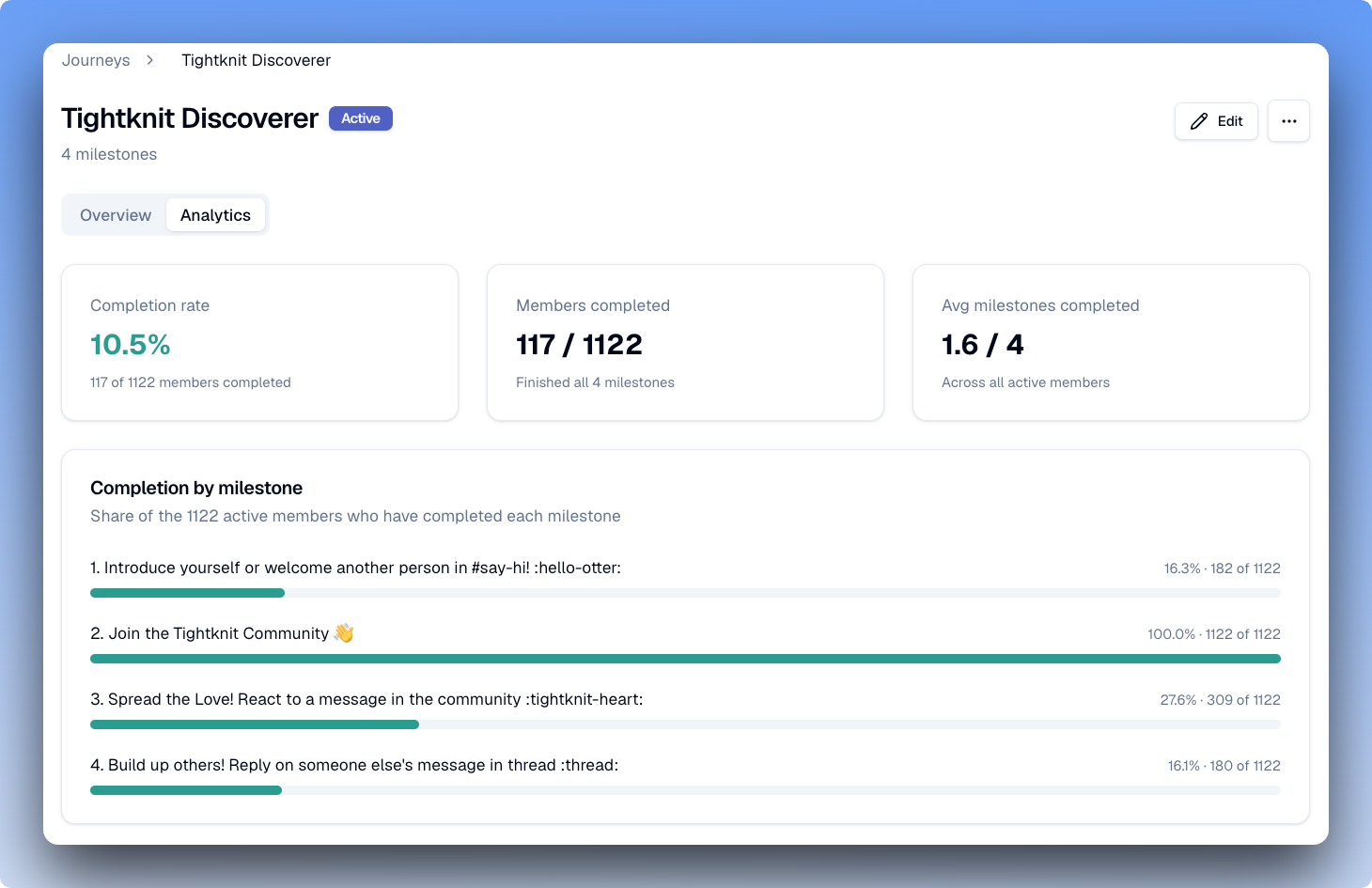Click the '100.0% · 1122 of 1122' stat
The image size is (1372, 888).
click(1213, 634)
